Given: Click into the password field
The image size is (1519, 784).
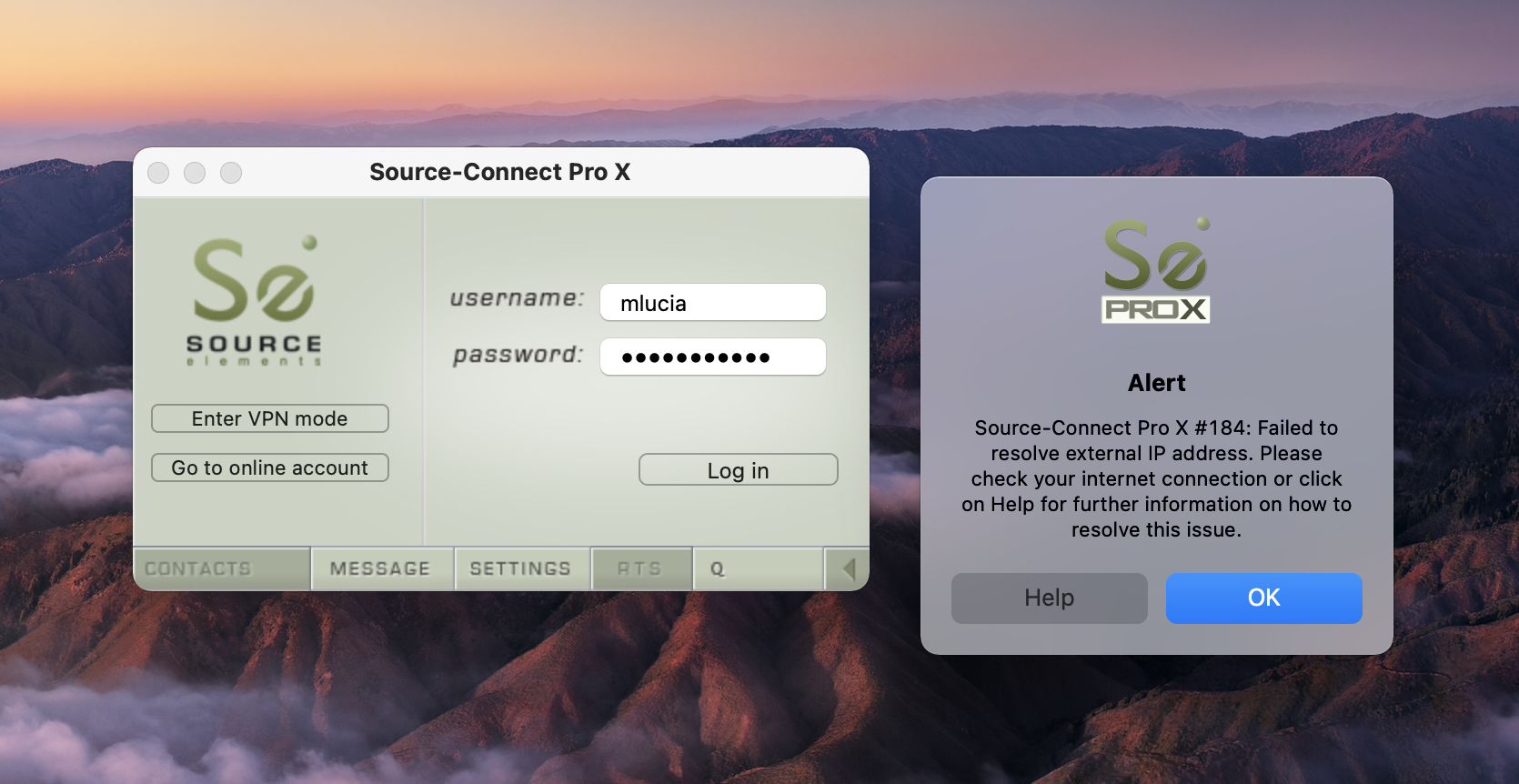Looking at the screenshot, I should (x=713, y=357).
